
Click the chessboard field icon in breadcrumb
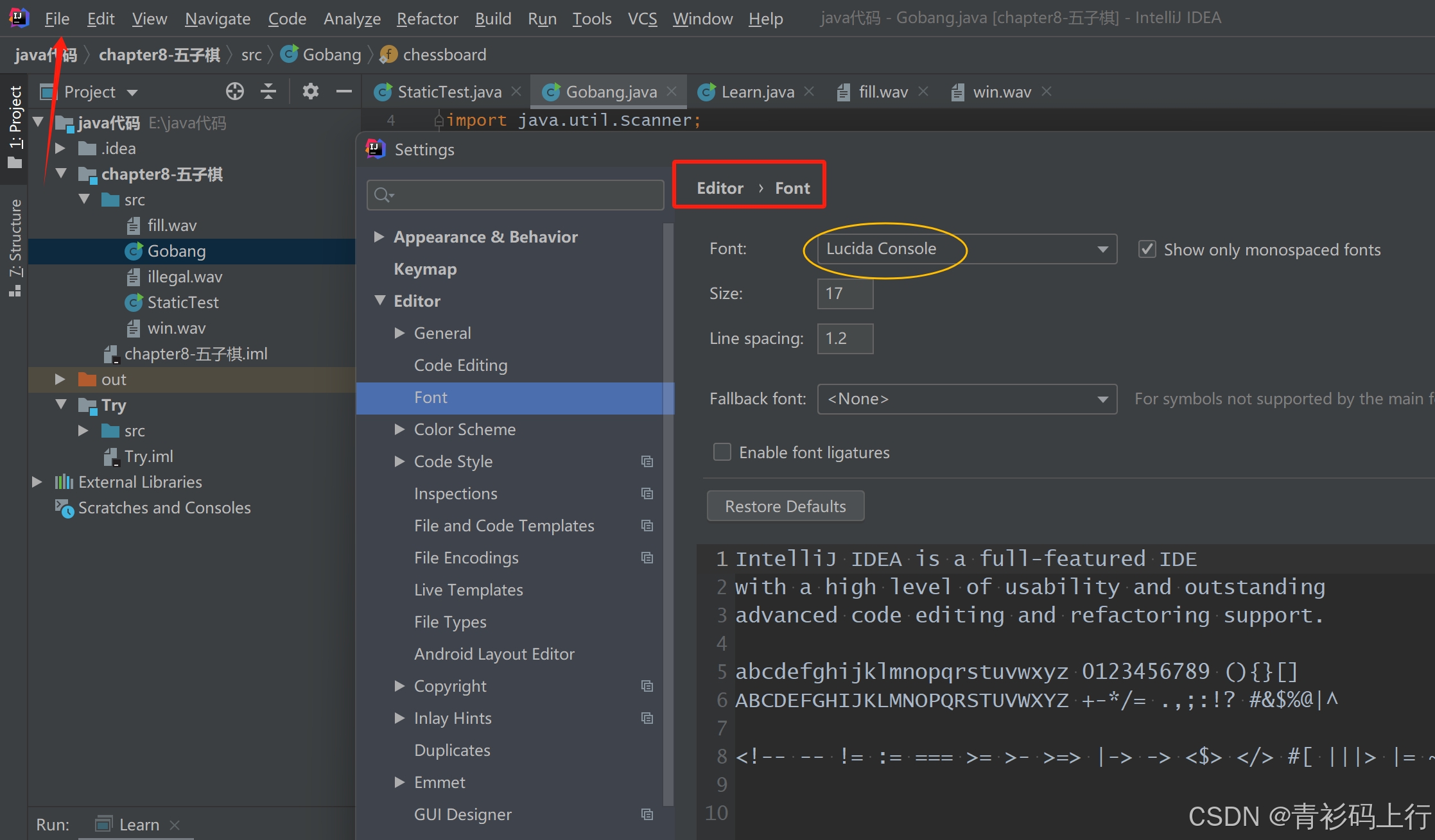[x=388, y=55]
